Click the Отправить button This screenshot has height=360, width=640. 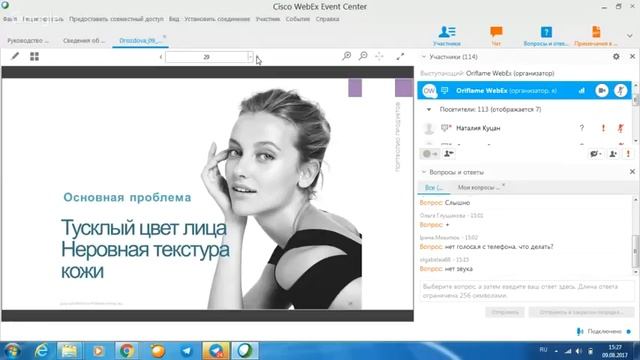pos(505,312)
